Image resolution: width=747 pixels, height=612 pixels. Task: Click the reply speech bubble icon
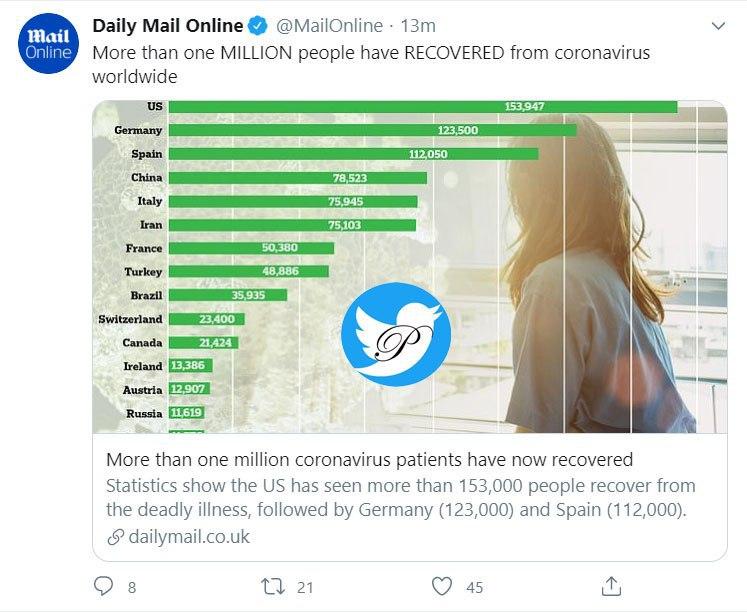(x=103, y=586)
